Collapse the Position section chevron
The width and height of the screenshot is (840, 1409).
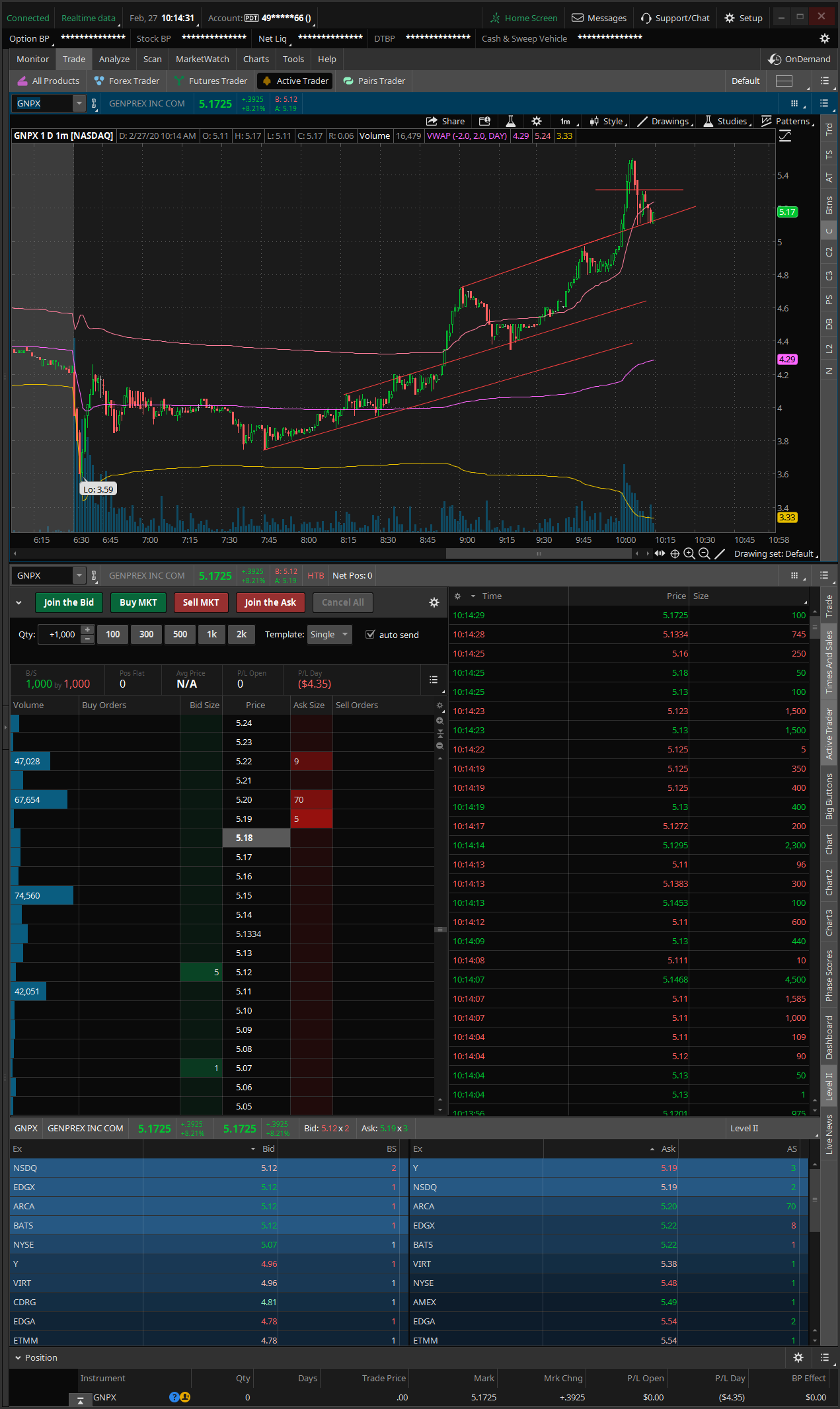point(18,1357)
